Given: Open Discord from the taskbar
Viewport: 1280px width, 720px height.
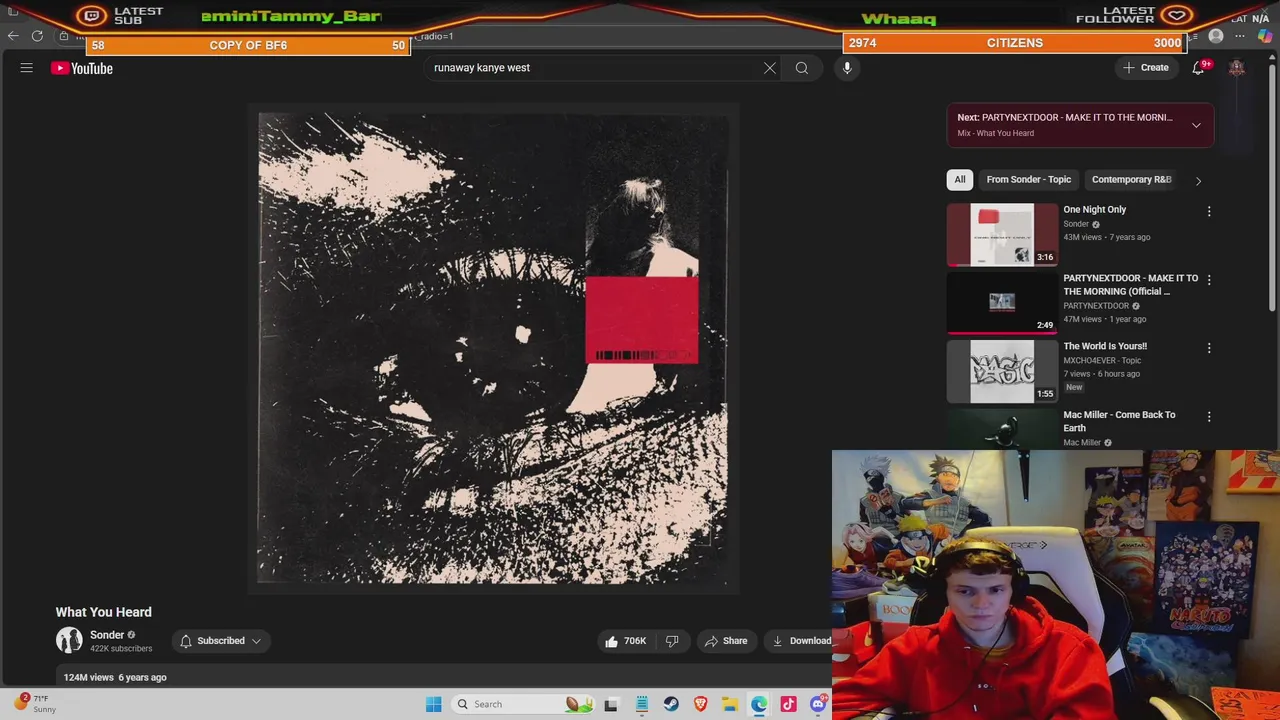Looking at the screenshot, I should coord(818,704).
